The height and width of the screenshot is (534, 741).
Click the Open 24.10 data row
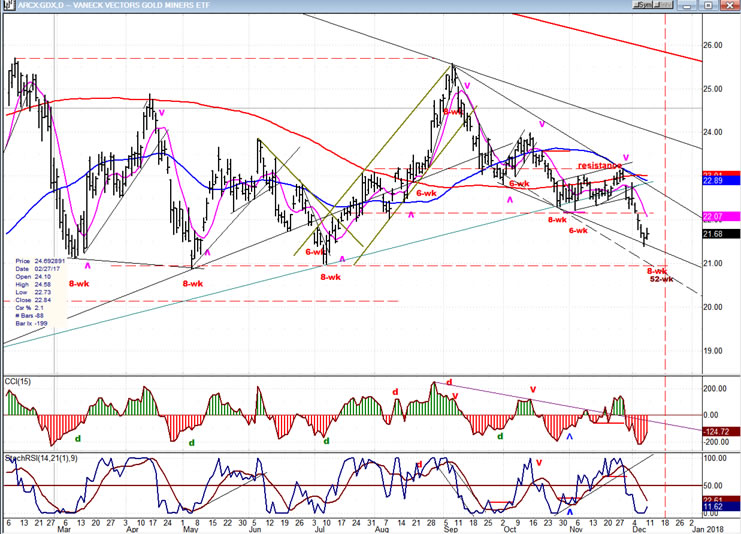34,276
